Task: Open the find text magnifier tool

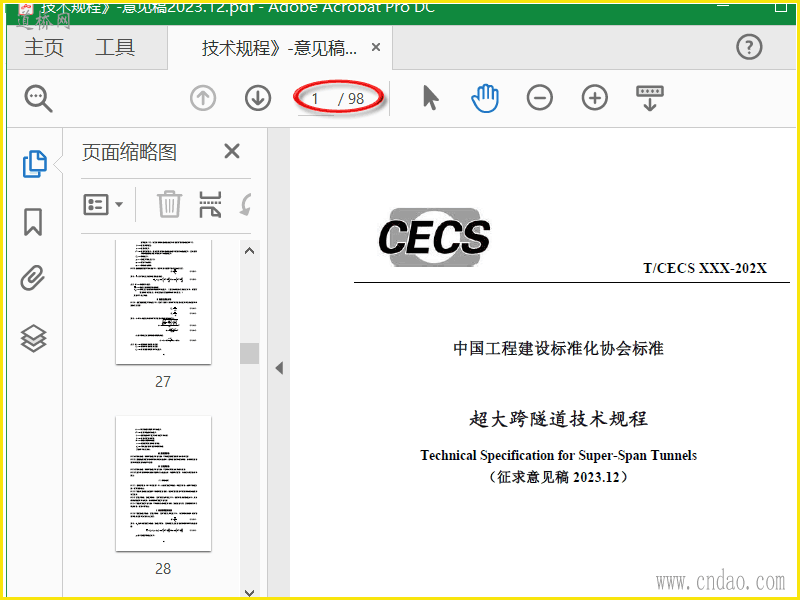Action: pyautogui.click(x=38, y=98)
